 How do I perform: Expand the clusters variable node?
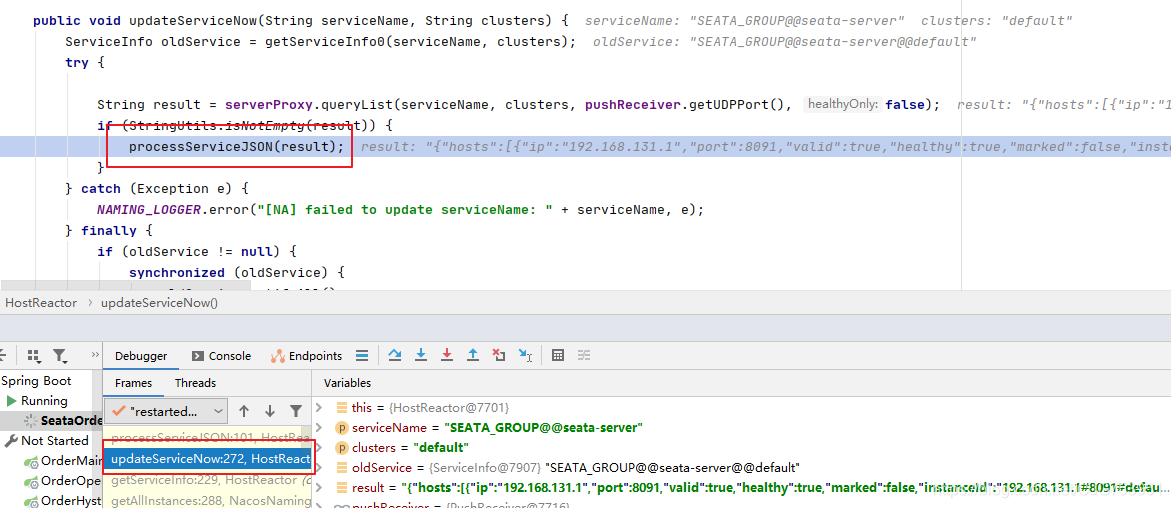tap(320, 448)
